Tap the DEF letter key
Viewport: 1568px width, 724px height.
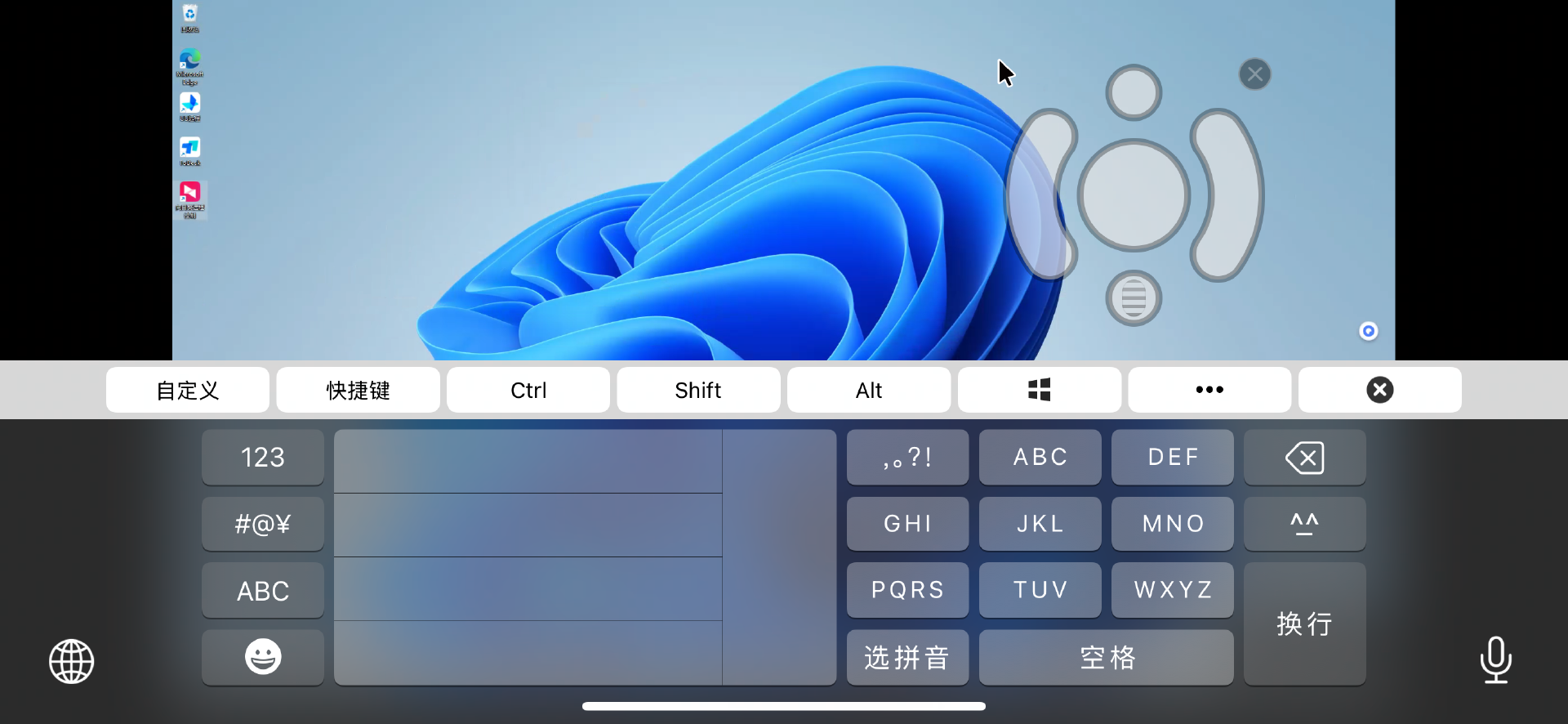pyautogui.click(x=1173, y=457)
